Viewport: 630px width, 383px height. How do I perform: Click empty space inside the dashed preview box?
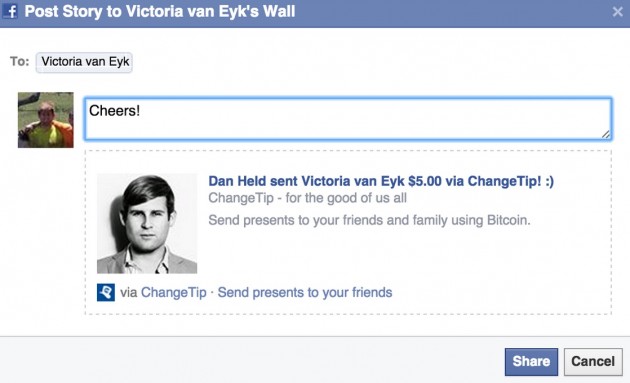pyautogui.click(x=402, y=257)
